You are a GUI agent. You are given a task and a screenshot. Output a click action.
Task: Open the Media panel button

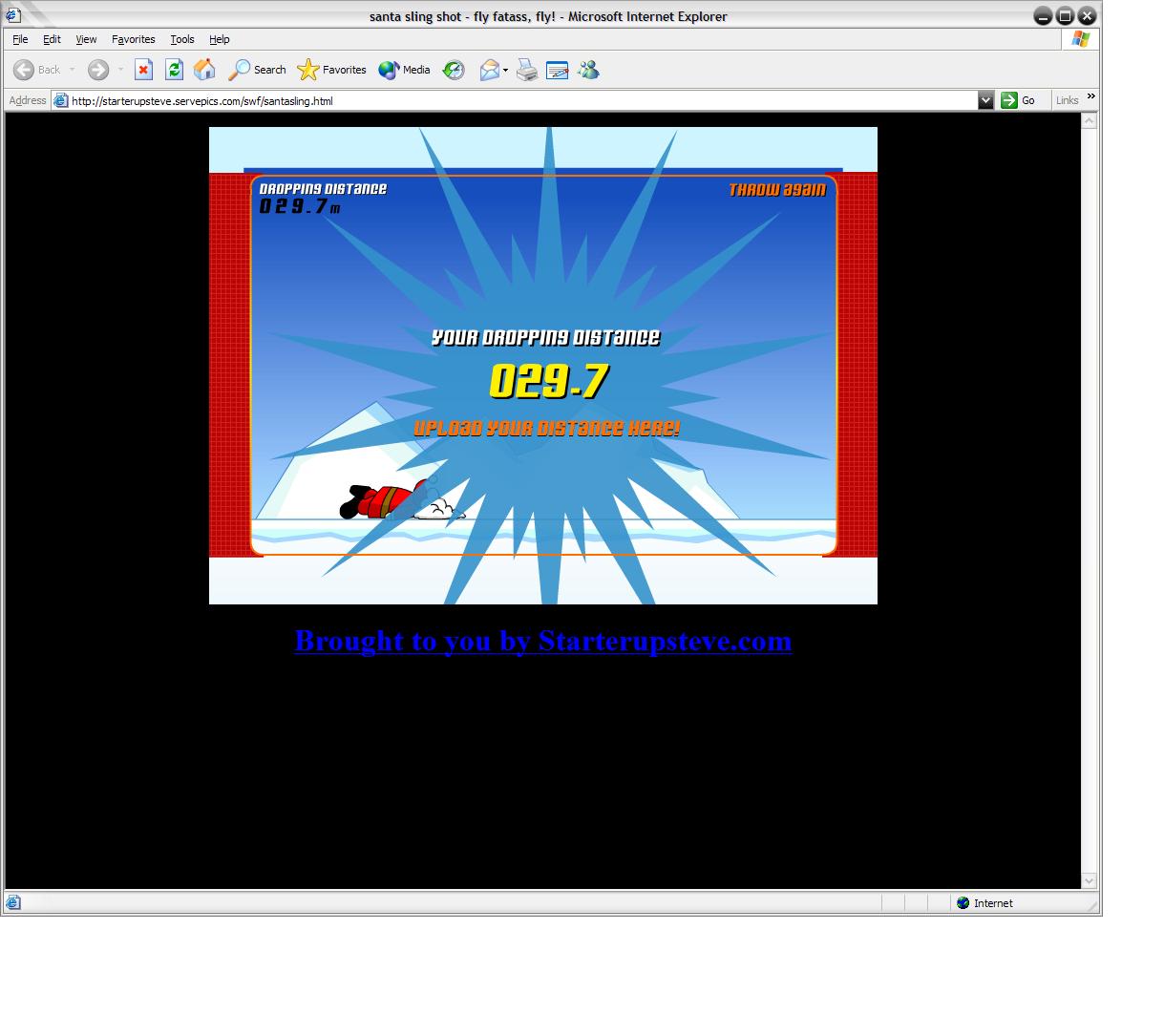[x=405, y=70]
